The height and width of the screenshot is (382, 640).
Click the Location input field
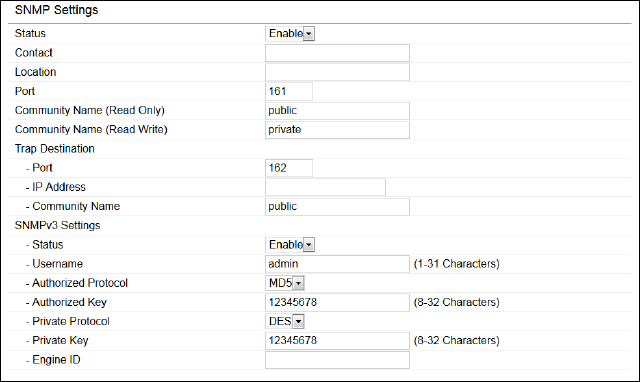(337, 72)
